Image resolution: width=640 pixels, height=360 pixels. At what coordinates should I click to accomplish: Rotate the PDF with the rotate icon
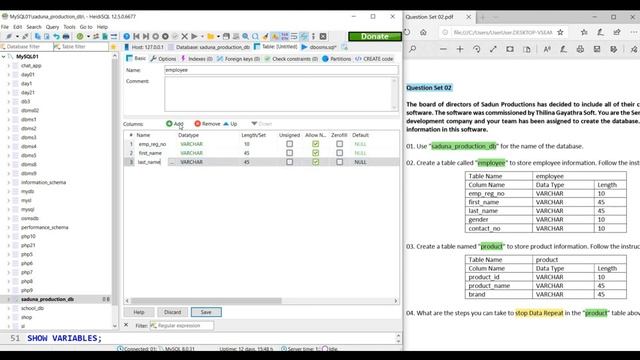[x=476, y=49]
